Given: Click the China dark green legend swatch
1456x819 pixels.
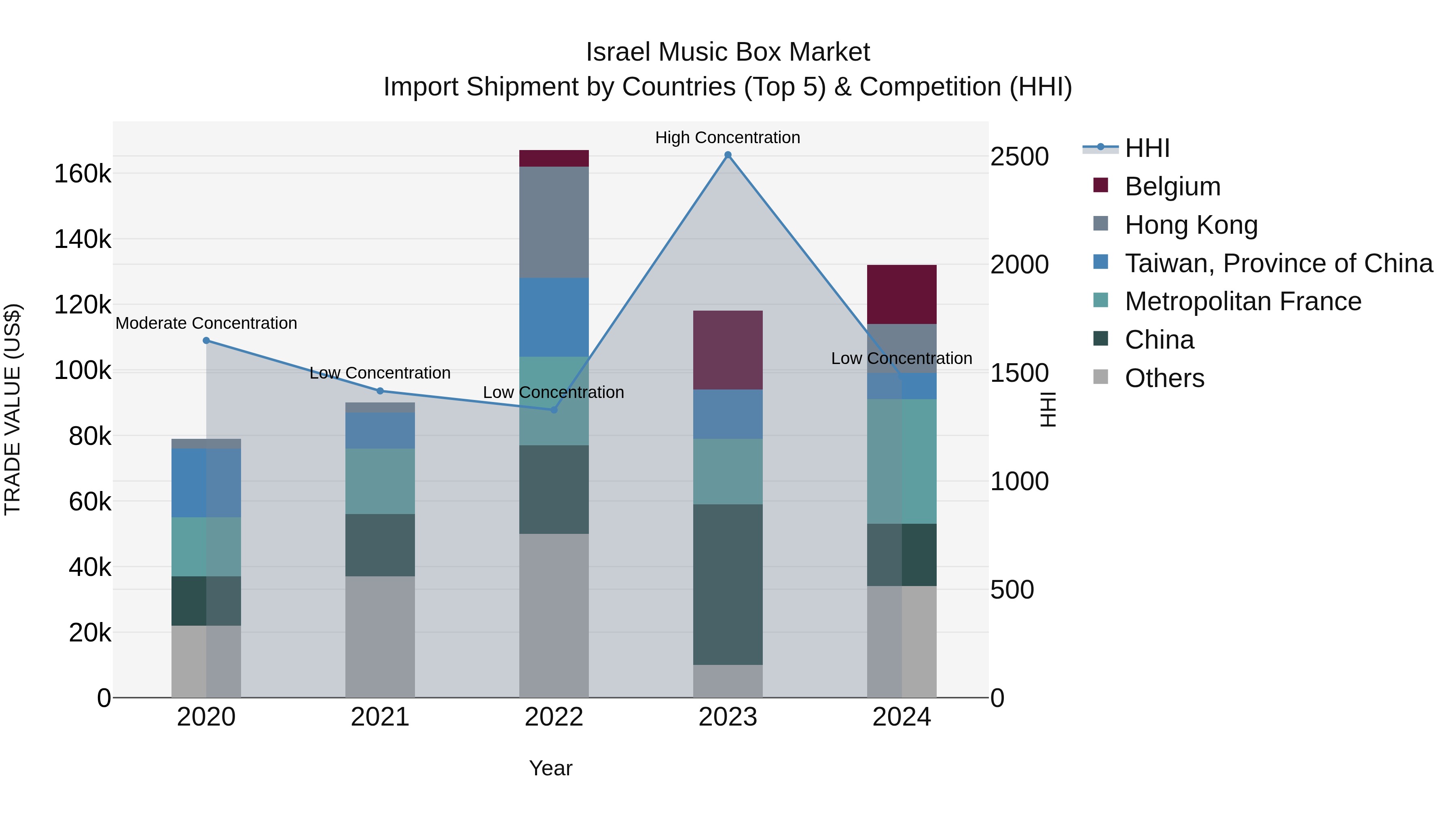Looking at the screenshot, I should [1100, 339].
